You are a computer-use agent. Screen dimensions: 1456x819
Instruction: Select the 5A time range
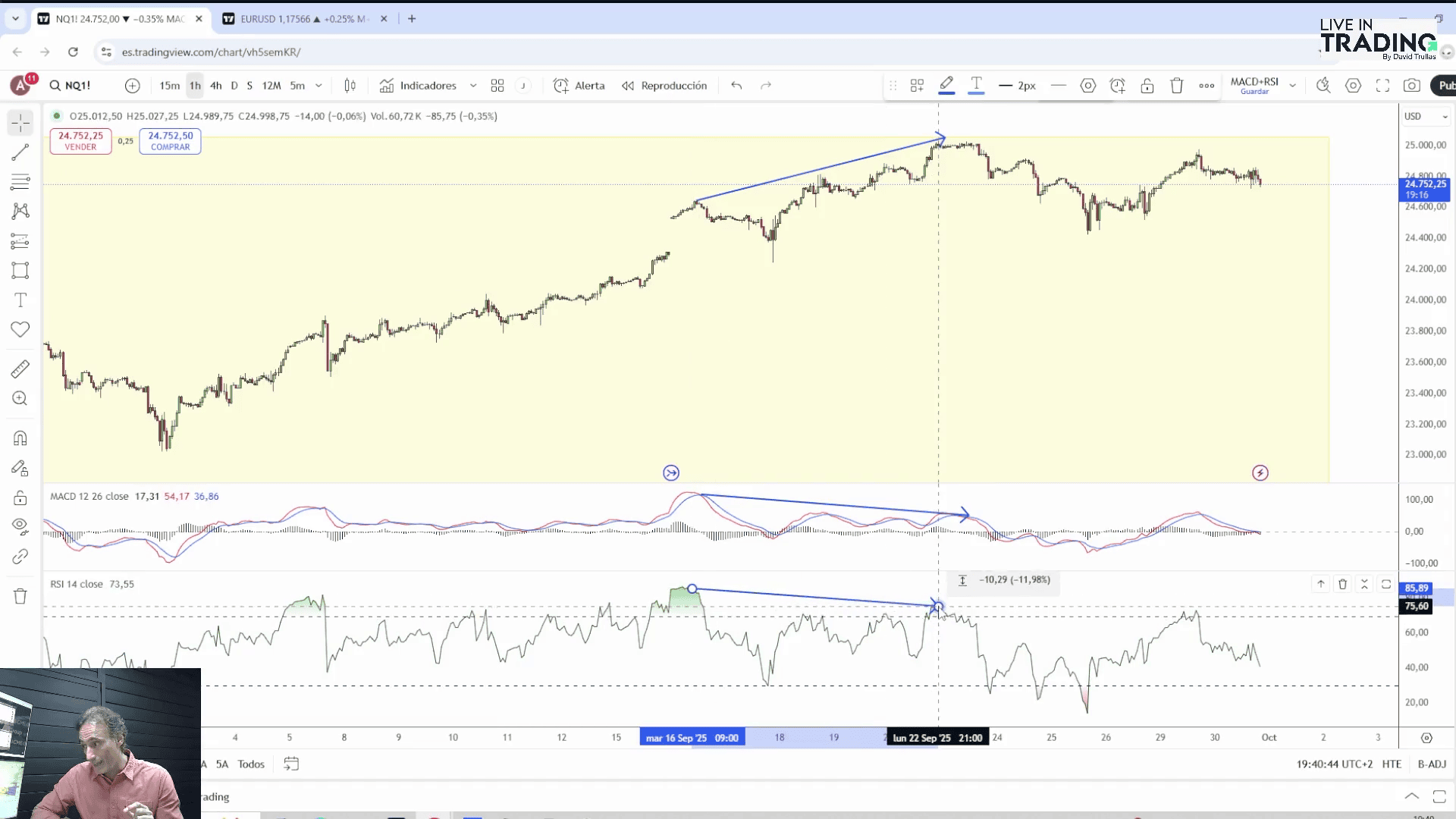pos(222,764)
